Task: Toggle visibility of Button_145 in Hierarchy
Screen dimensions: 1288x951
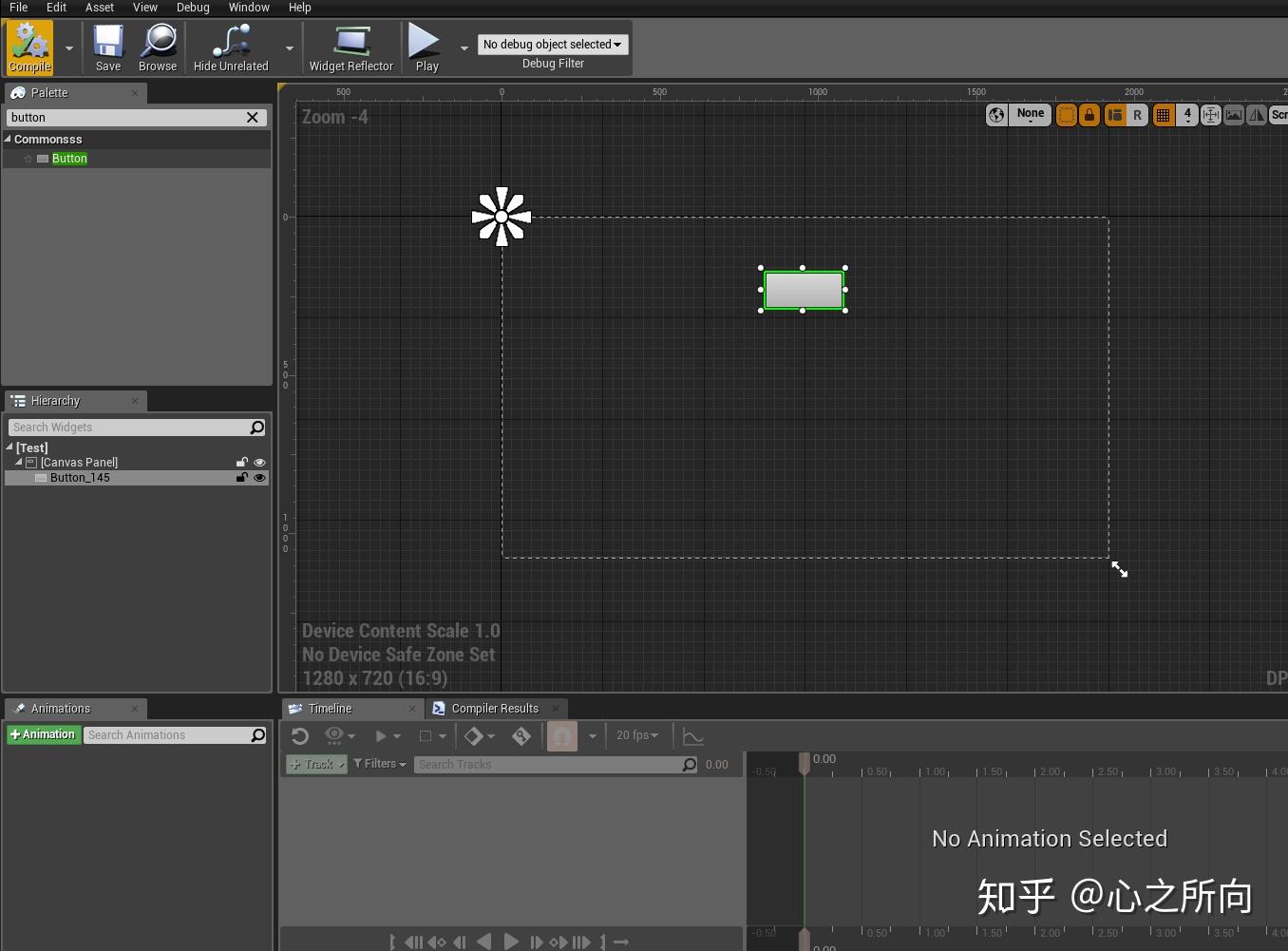Action: pyautogui.click(x=258, y=478)
